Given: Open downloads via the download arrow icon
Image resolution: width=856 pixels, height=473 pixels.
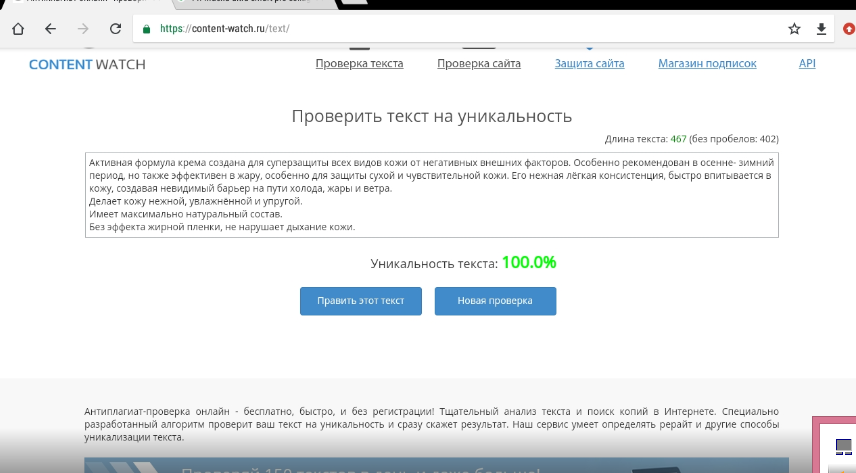Looking at the screenshot, I should (x=821, y=29).
